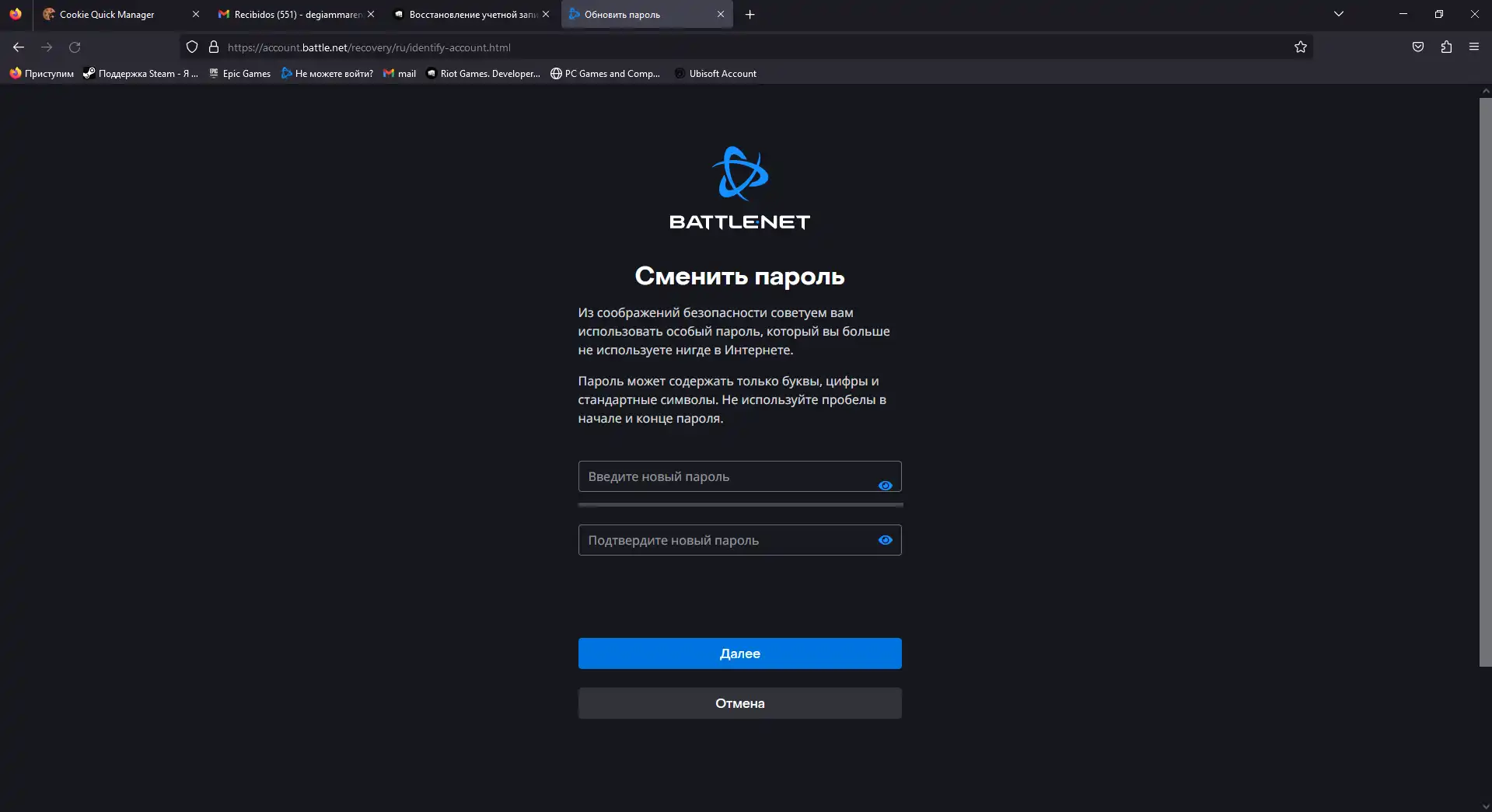Screen dimensions: 1492x812
Task: Open the Поддержка Steam bookmark
Action: pos(141,74)
